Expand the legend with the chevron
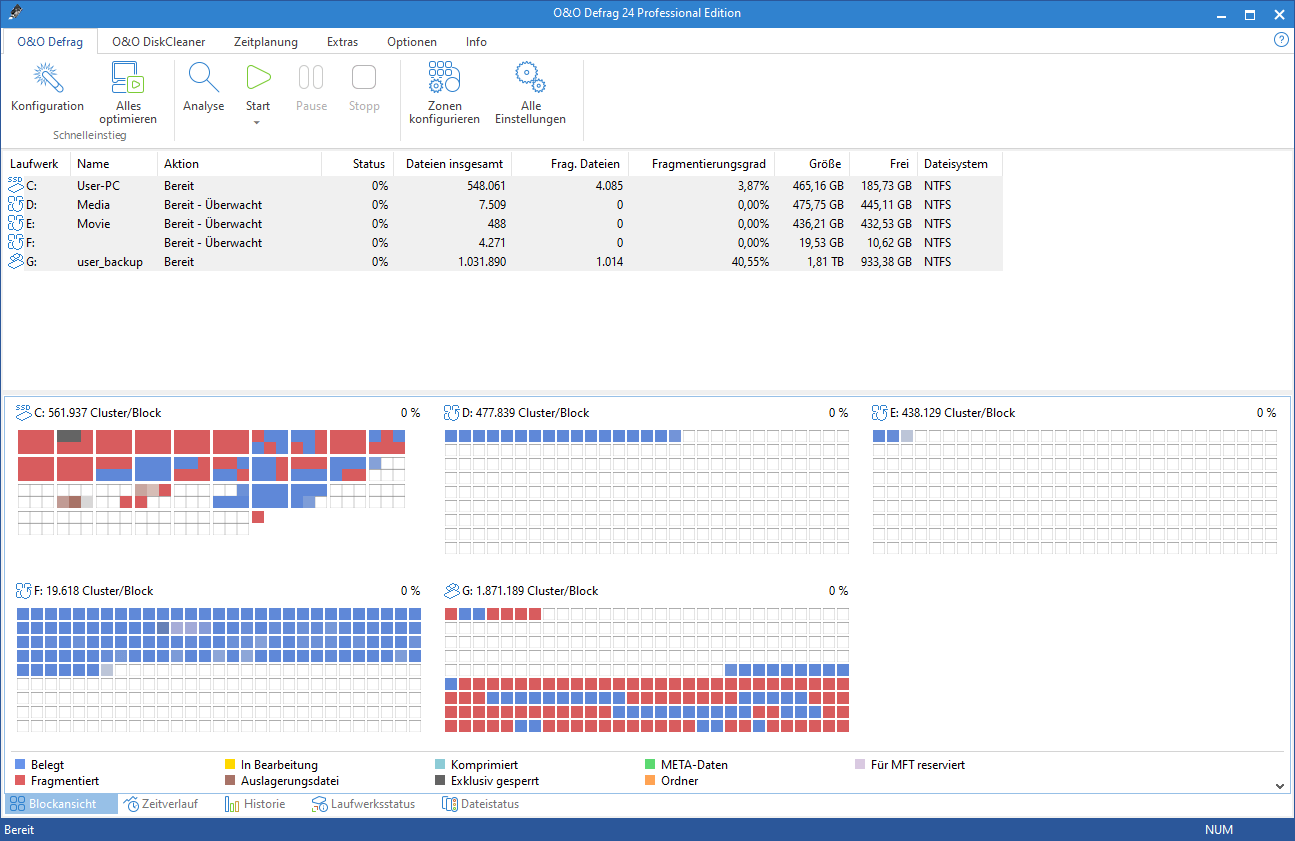 [1280, 786]
